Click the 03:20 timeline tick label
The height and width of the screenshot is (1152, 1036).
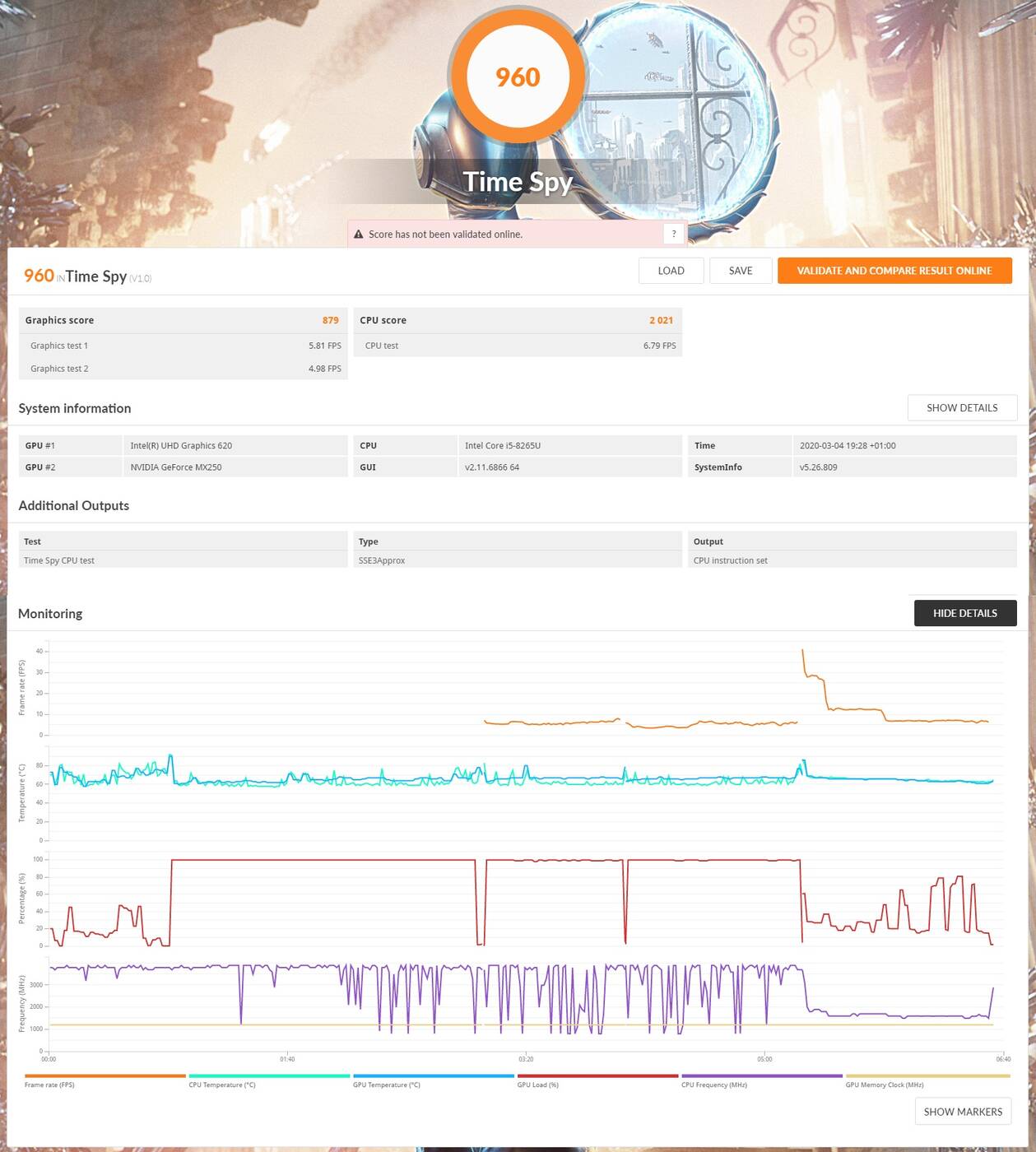point(526,1059)
